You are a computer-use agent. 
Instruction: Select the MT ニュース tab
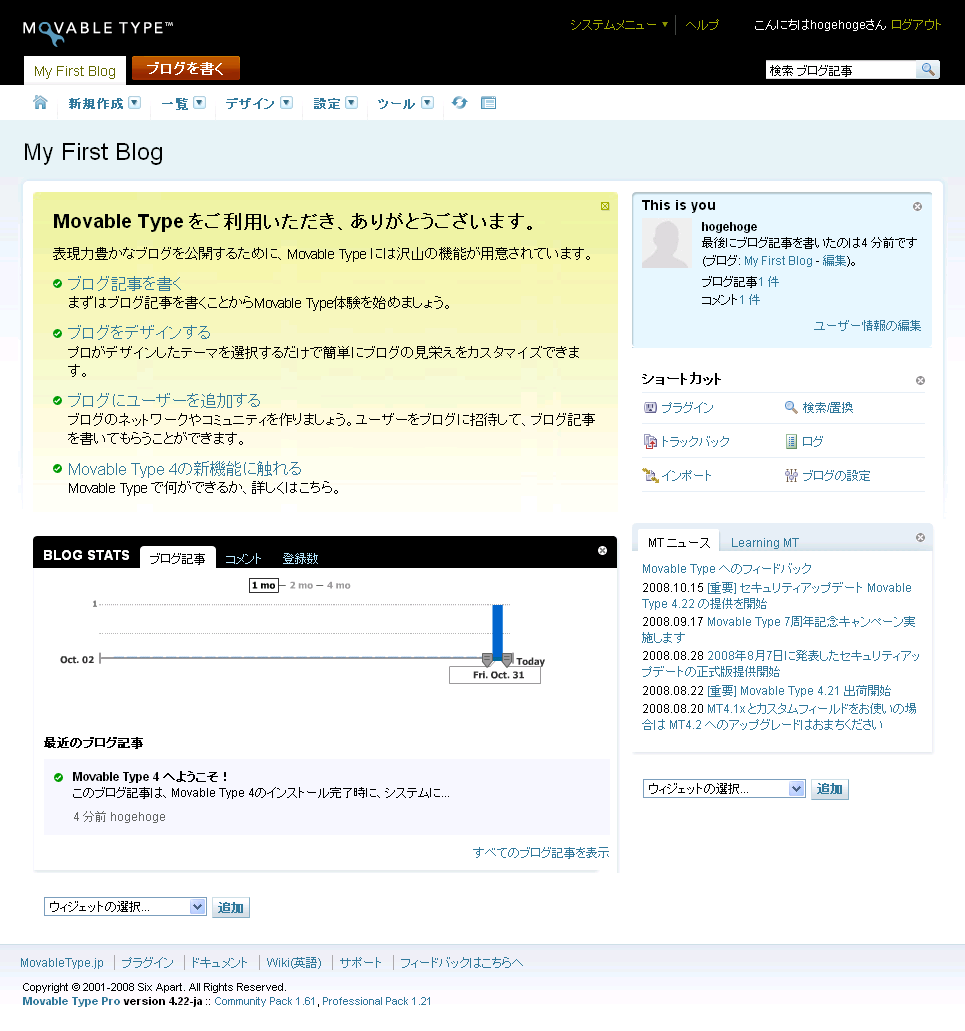click(x=679, y=542)
